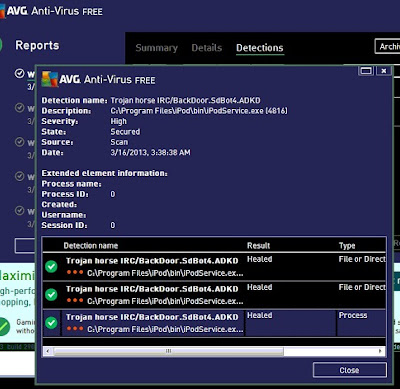Viewport: 400px width, 389px height.
Task: Expand orange dots in the Process row
Action: (x=75, y=328)
